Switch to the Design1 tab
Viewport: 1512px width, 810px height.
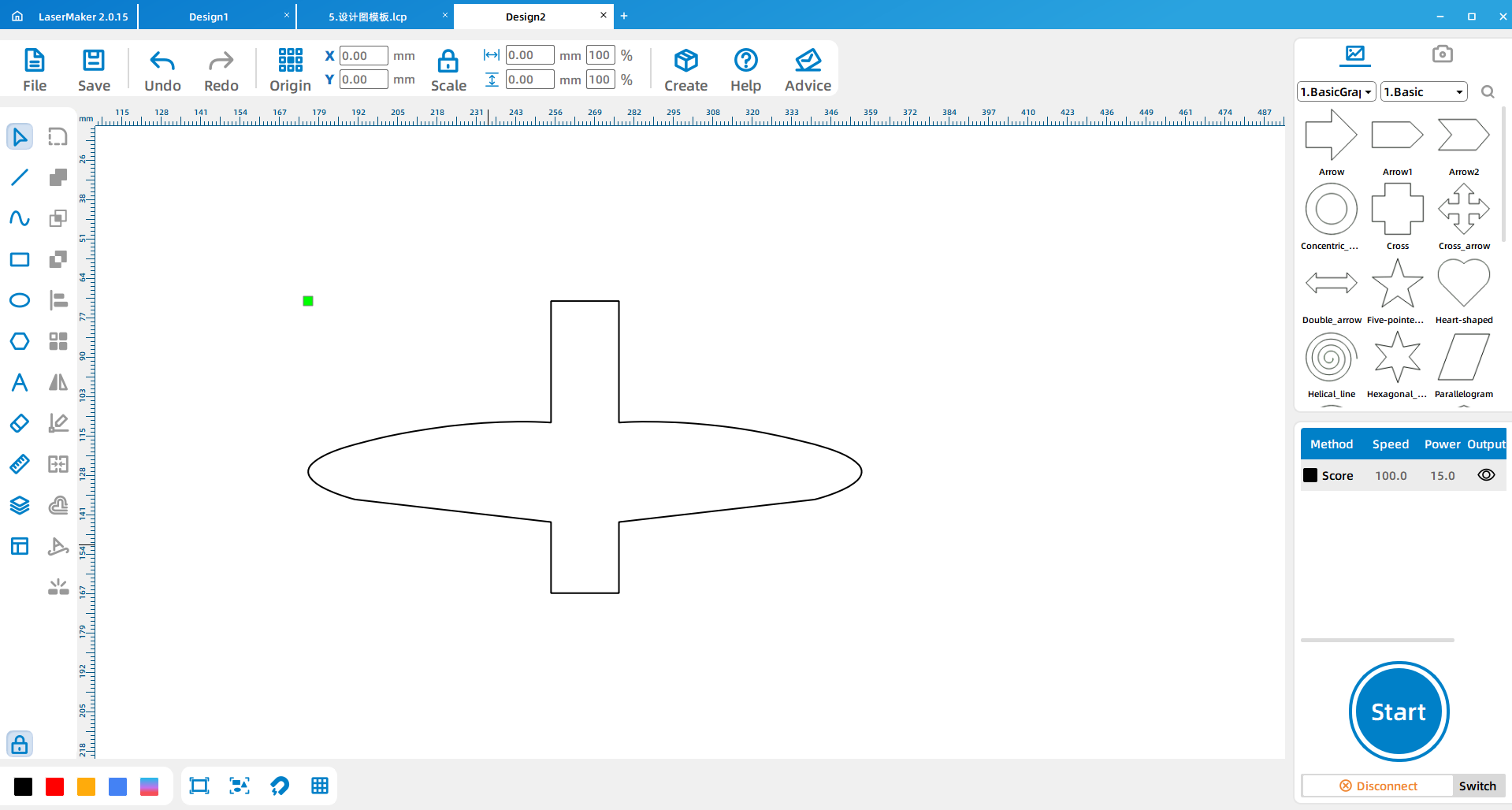(209, 17)
